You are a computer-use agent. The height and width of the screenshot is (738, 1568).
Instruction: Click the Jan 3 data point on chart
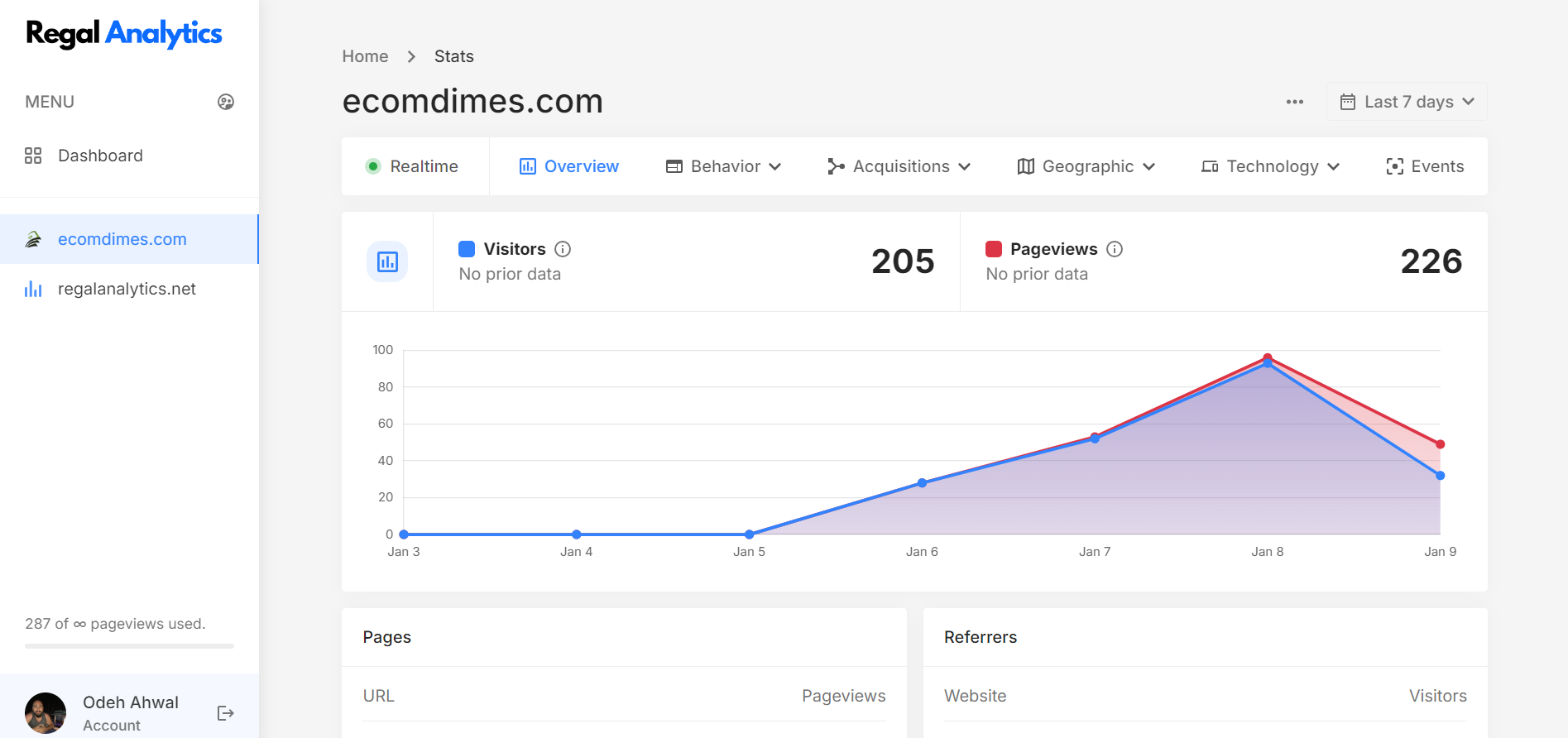point(404,534)
